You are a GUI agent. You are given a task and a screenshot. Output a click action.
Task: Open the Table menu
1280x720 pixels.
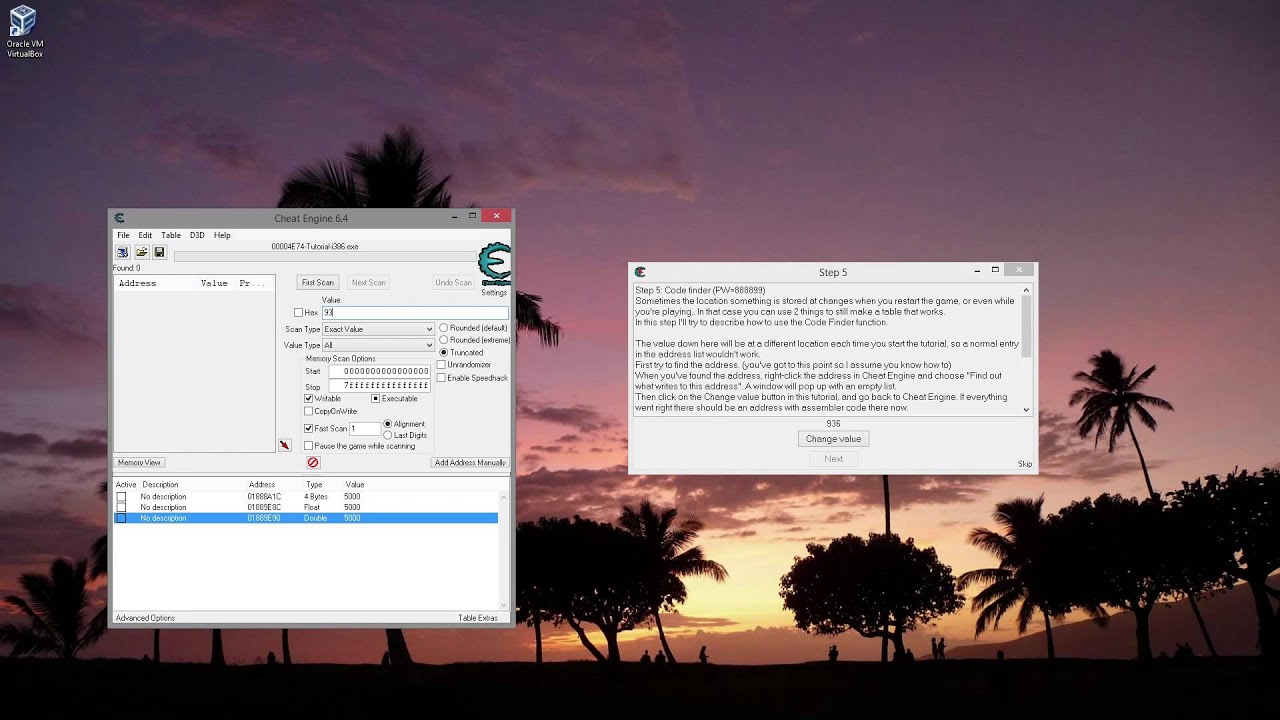[x=171, y=235]
